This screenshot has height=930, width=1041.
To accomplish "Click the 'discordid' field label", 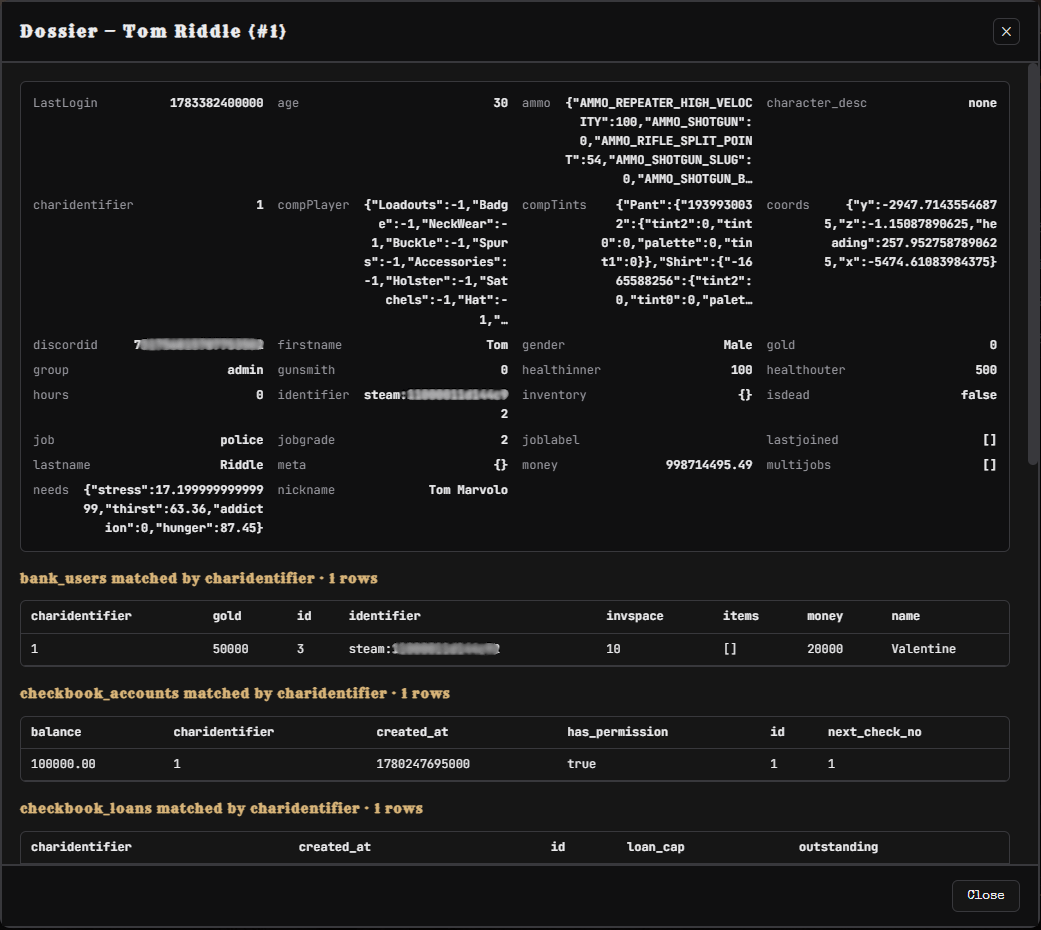I will pos(65,345).
